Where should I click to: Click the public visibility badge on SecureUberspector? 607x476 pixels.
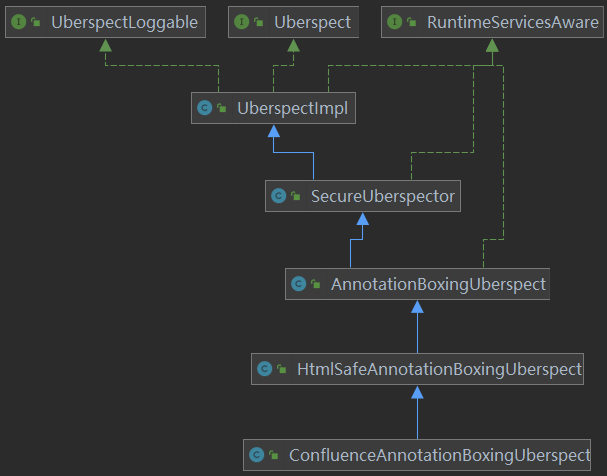click(x=296, y=196)
